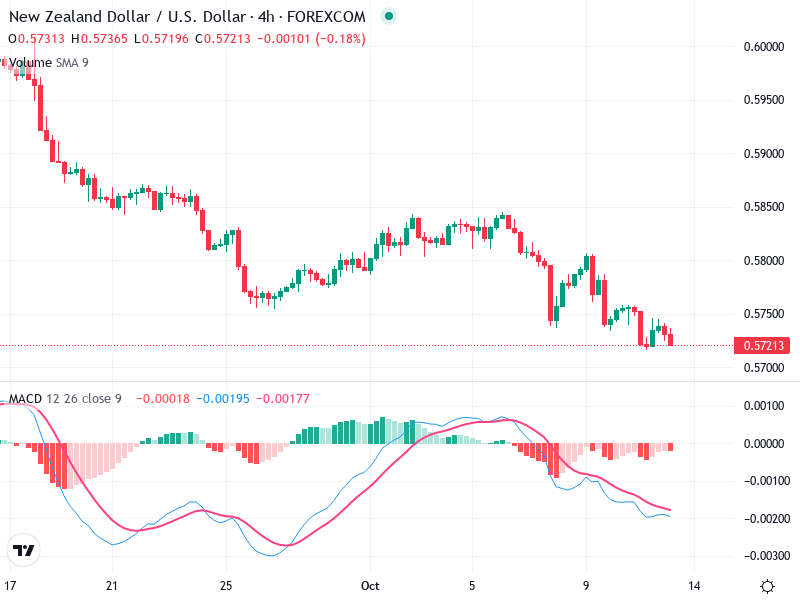Click the closing price value C0.57213
This screenshot has height=600, width=800.
(220, 39)
